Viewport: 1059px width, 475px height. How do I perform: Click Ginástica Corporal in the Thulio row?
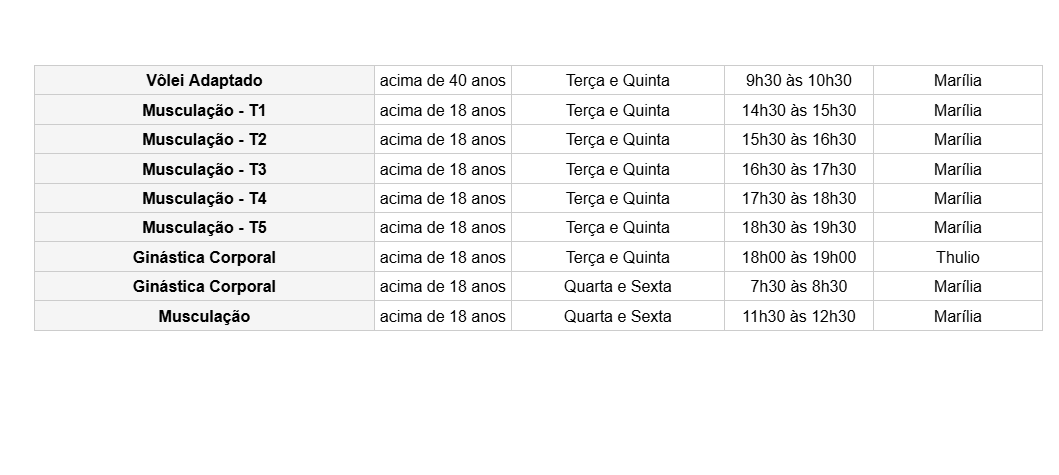pos(204,257)
